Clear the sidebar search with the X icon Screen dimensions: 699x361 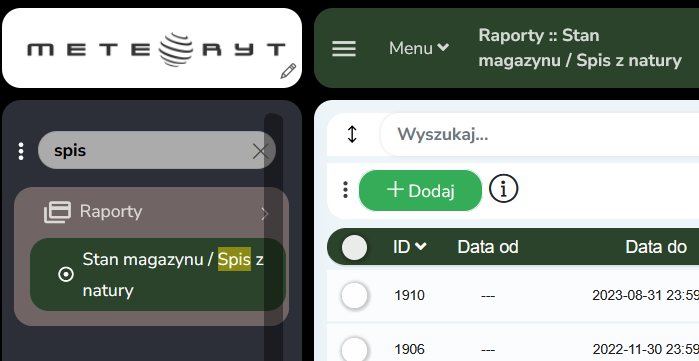[x=260, y=151]
